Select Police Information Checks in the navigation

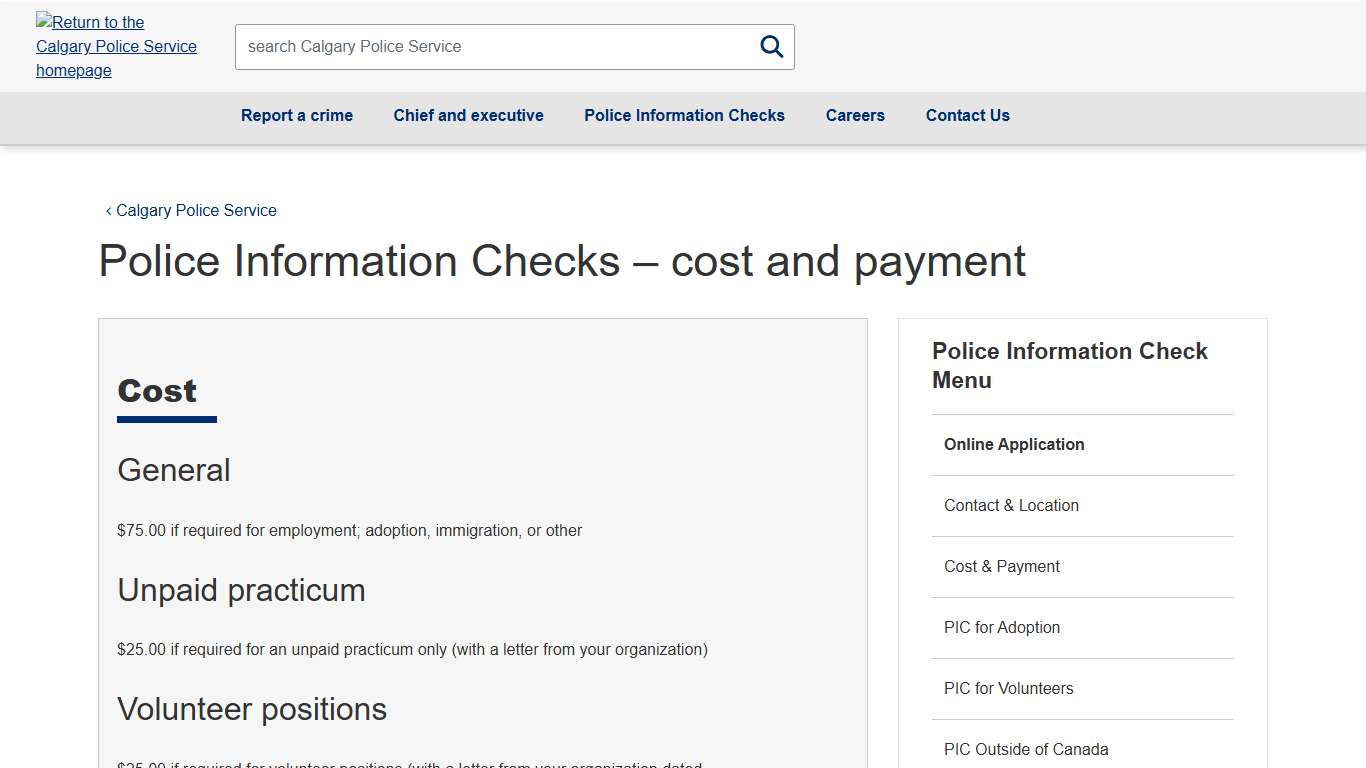tap(684, 115)
